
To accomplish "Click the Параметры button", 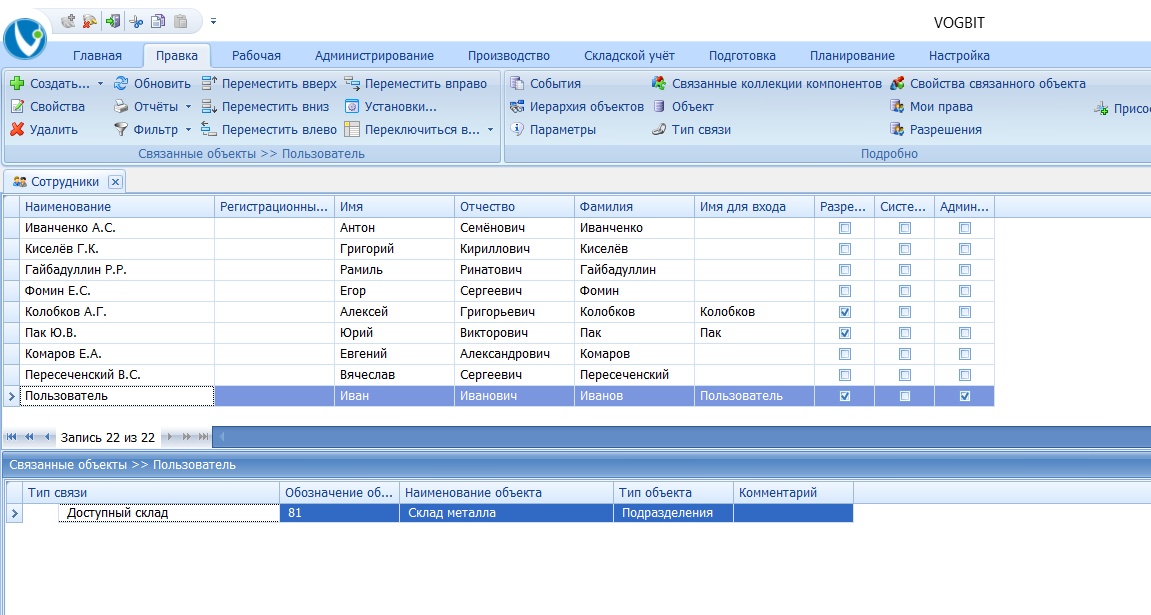I will (563, 130).
